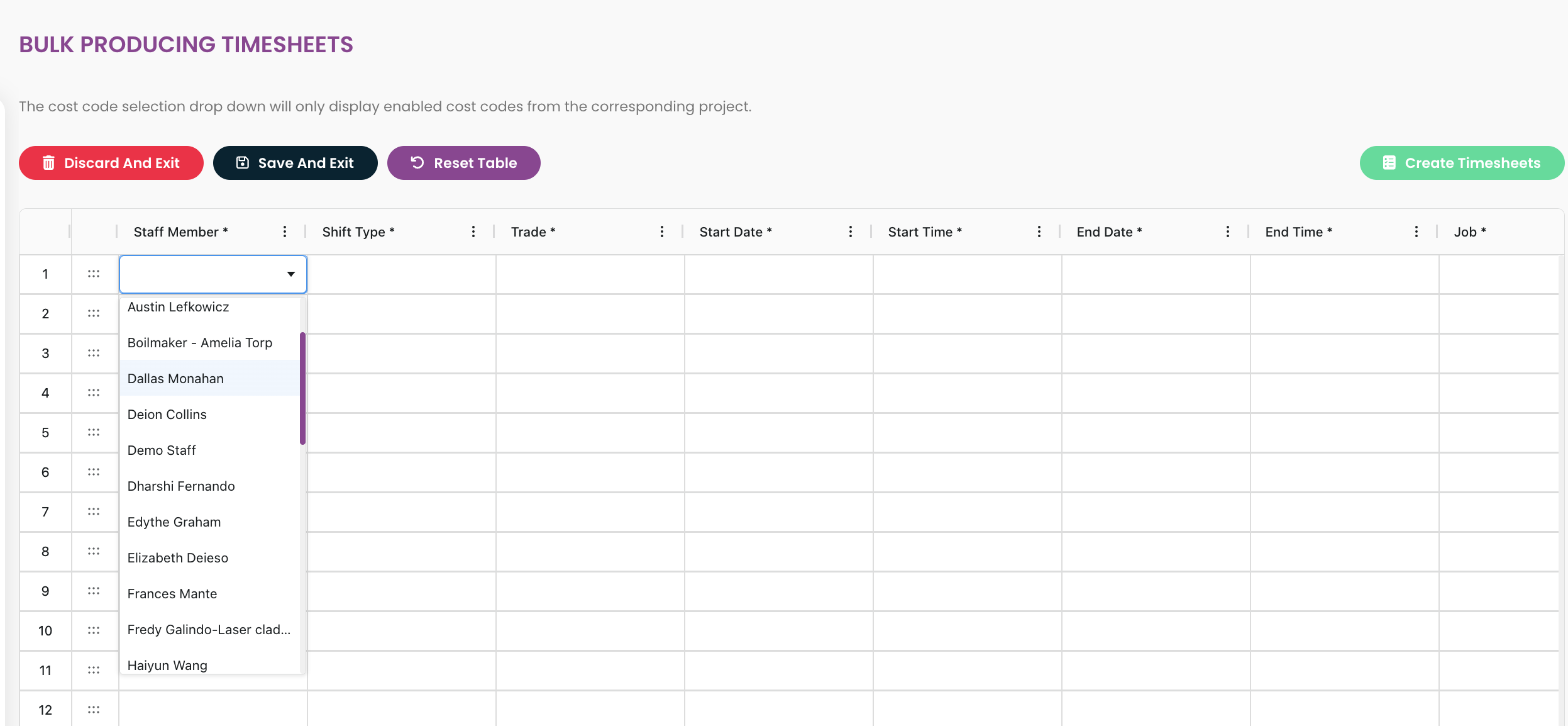Click row number 5 label
This screenshot has width=1568, height=726.
pyautogui.click(x=45, y=432)
